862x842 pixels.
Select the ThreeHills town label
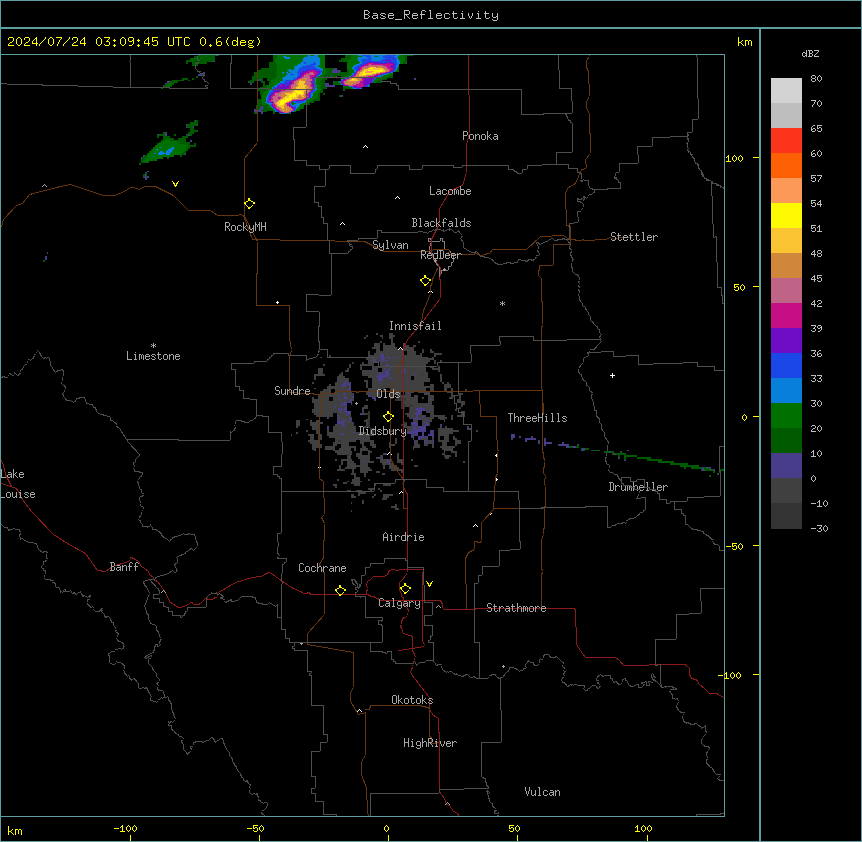pyautogui.click(x=537, y=418)
